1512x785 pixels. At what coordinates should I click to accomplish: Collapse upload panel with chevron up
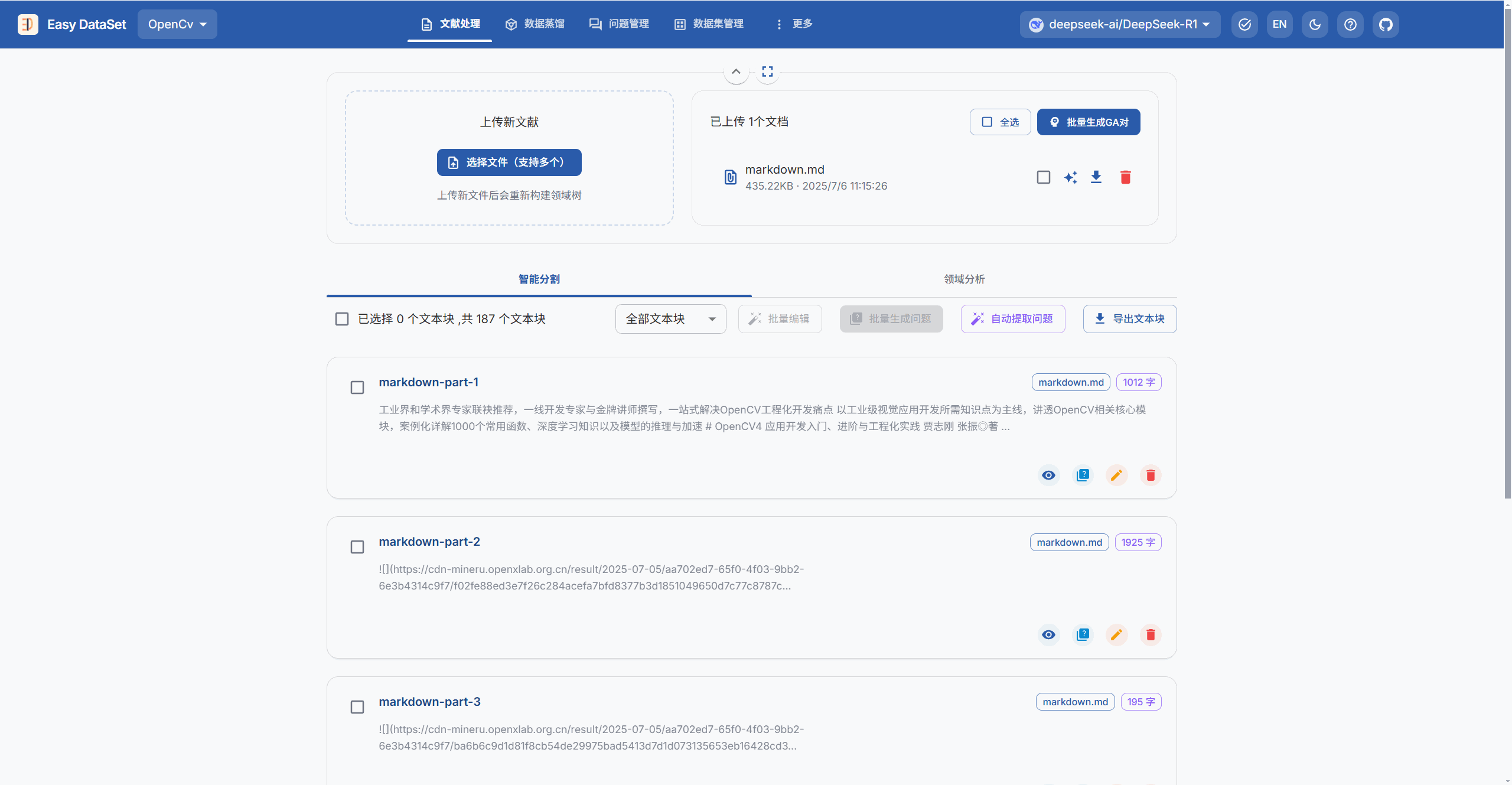pos(736,71)
